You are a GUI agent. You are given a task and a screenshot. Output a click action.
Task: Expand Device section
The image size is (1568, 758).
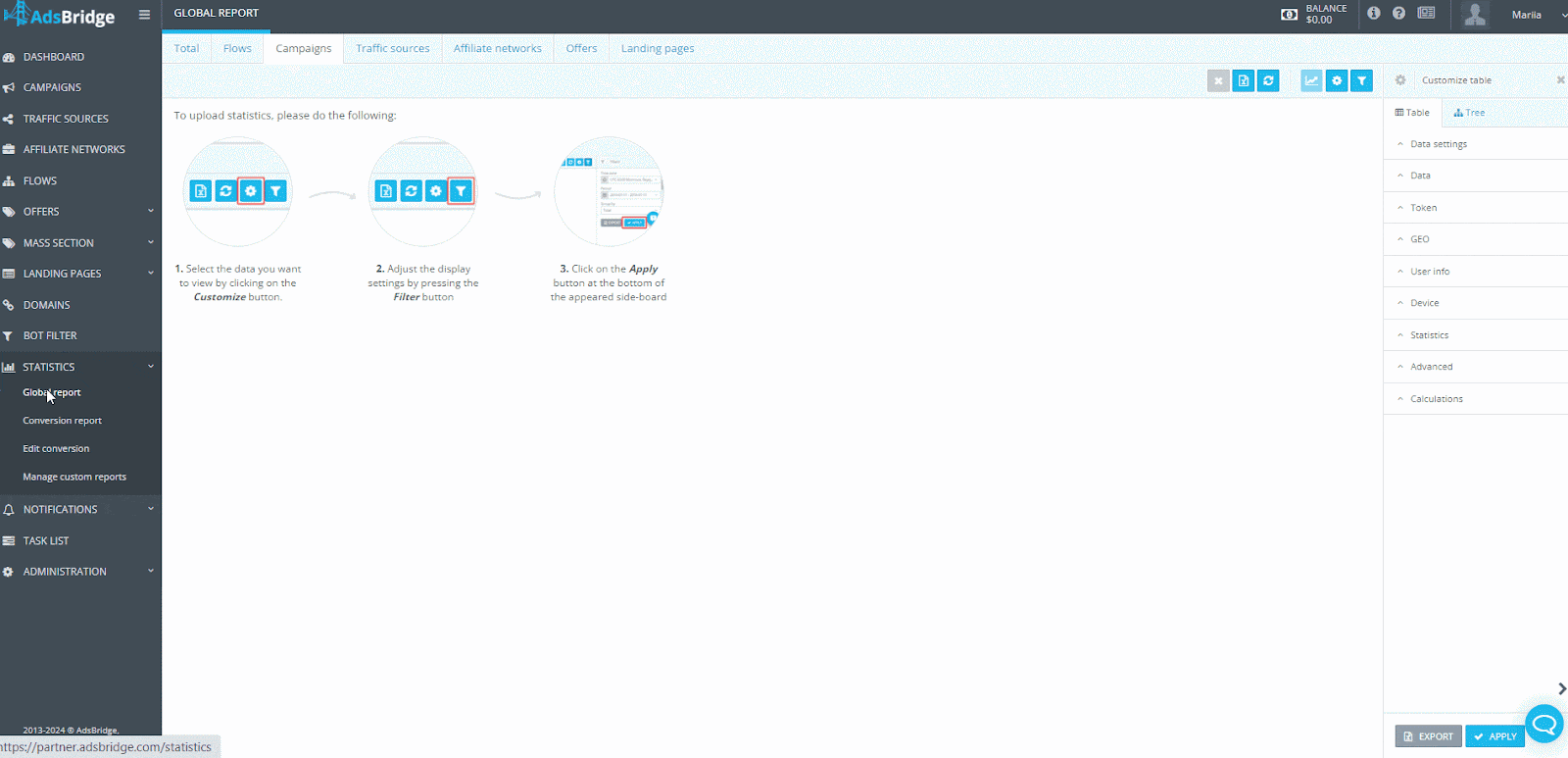1476,303
